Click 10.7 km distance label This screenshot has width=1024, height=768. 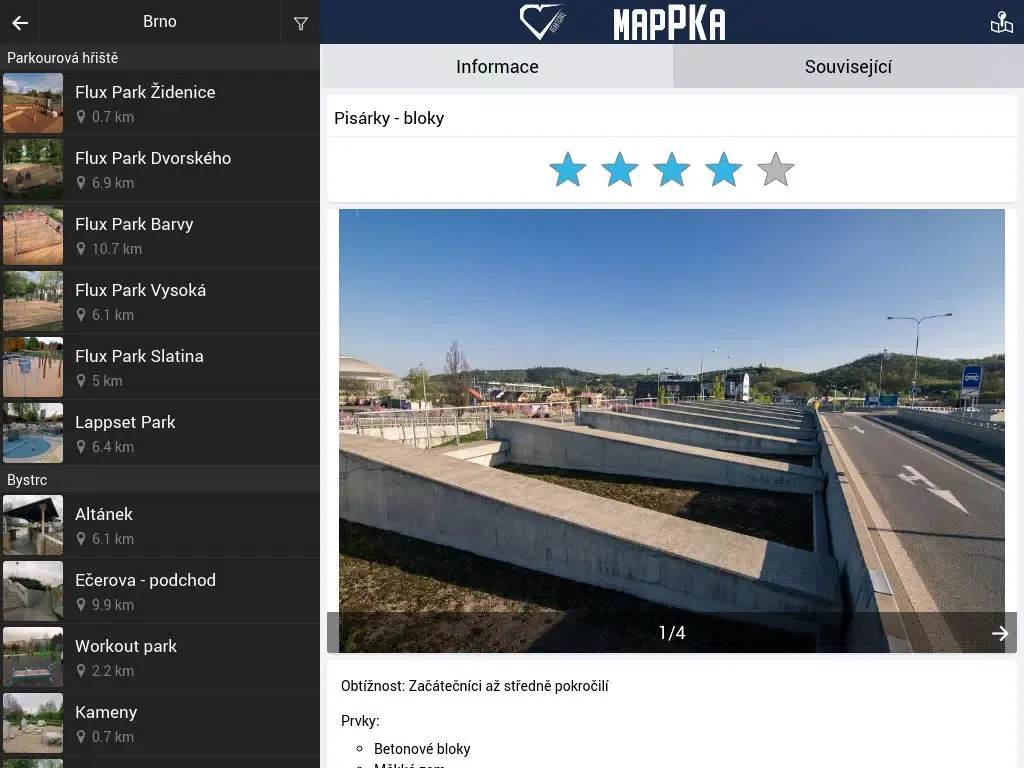116,249
